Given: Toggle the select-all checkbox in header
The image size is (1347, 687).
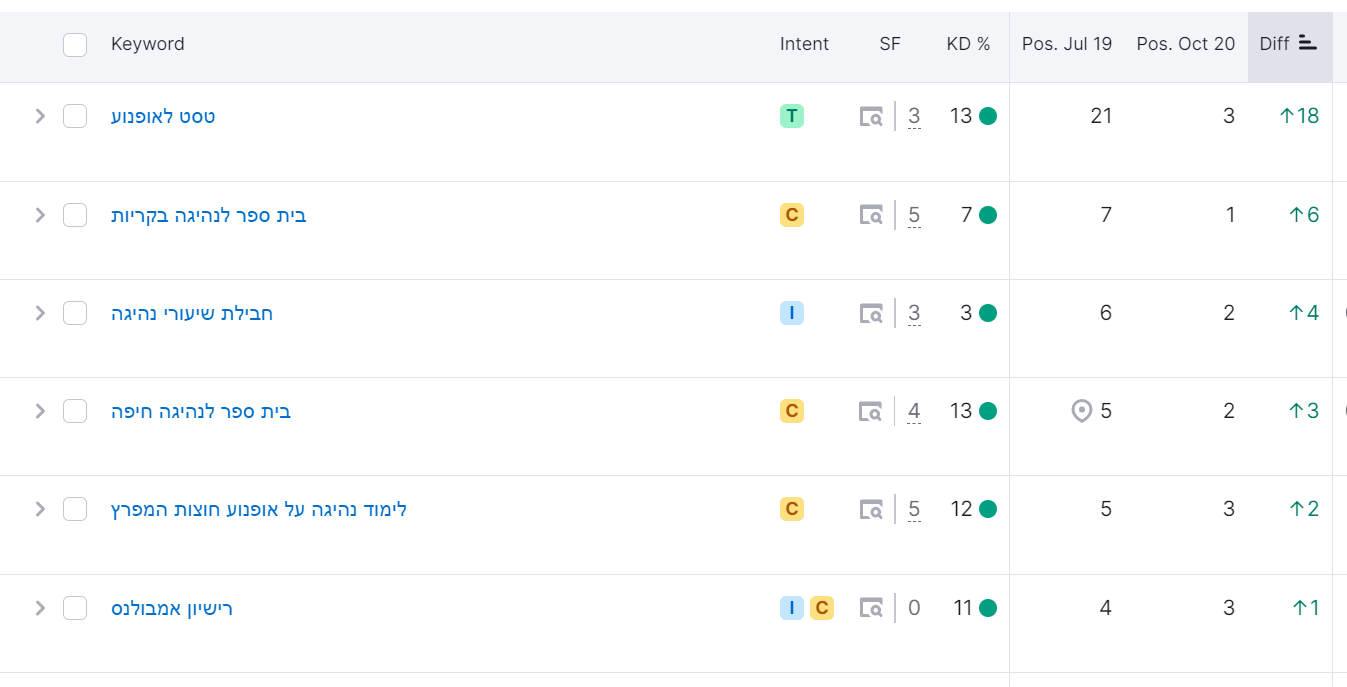Looking at the screenshot, I should pos(75,44).
